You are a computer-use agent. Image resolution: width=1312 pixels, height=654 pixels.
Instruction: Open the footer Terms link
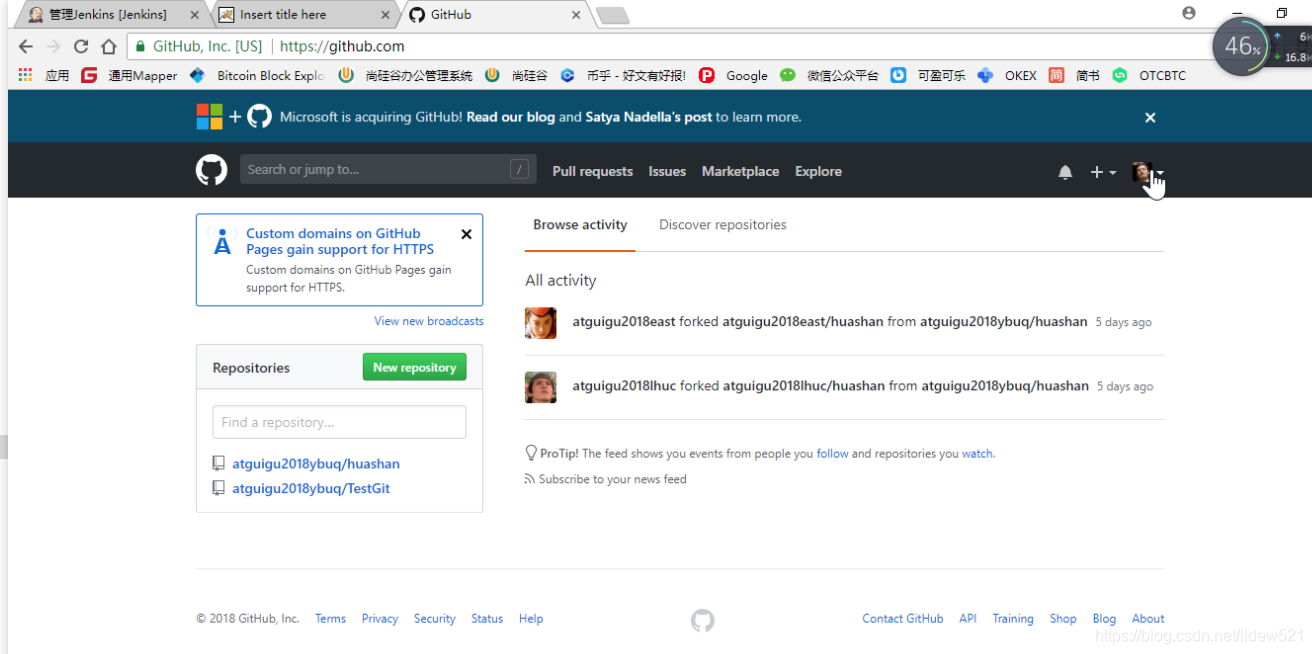point(330,618)
